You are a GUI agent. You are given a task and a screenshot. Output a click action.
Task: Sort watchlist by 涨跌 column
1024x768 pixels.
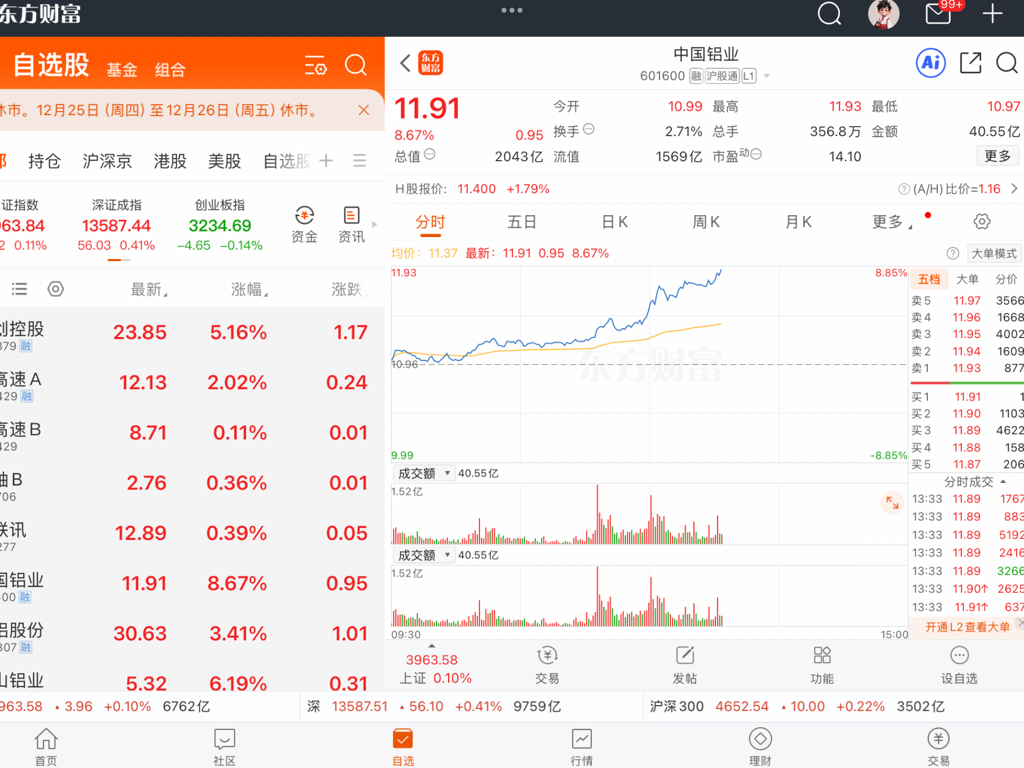click(x=349, y=289)
